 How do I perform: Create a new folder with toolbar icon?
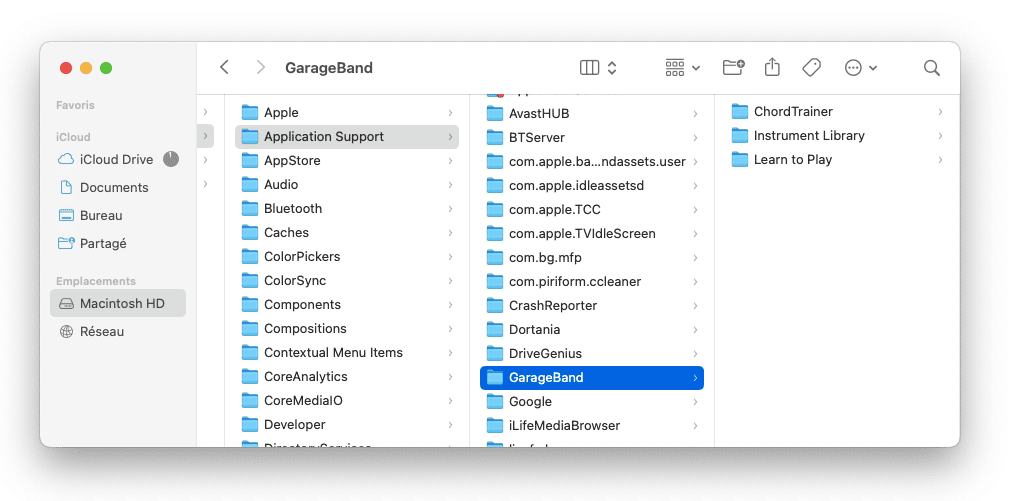733,68
